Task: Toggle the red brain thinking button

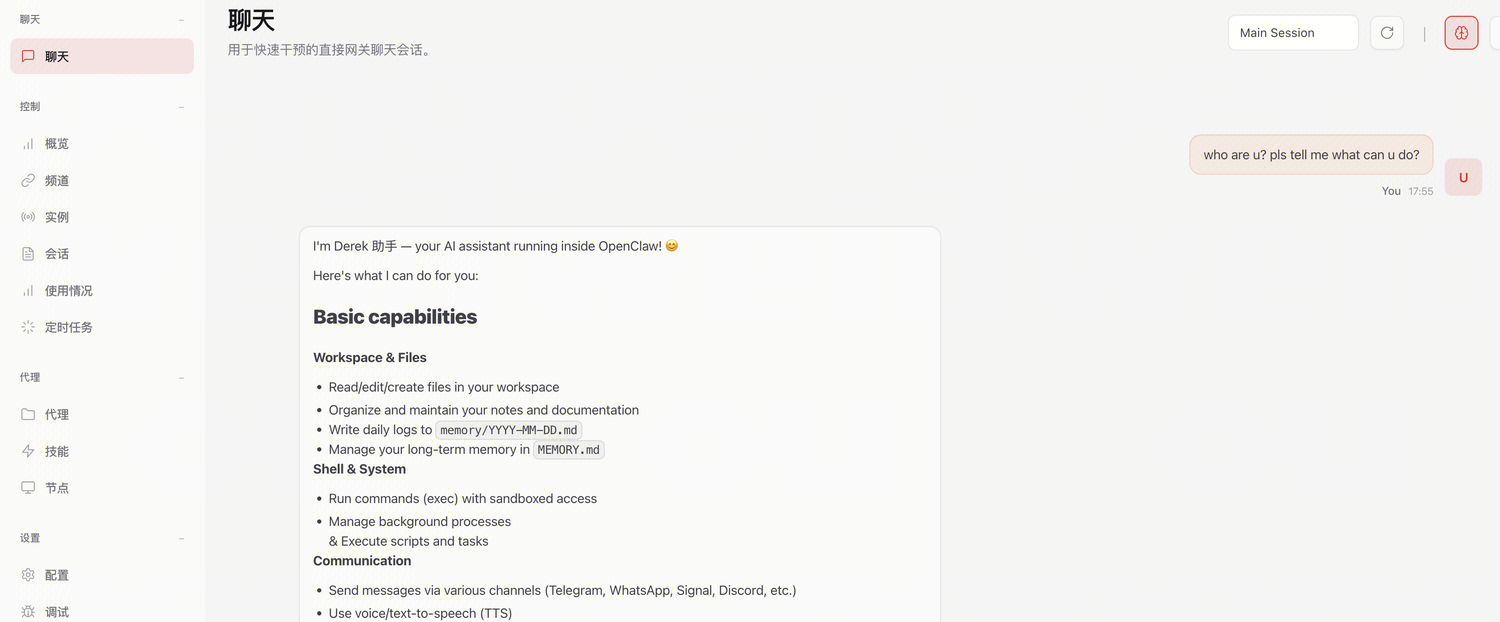Action: pyautogui.click(x=1461, y=33)
